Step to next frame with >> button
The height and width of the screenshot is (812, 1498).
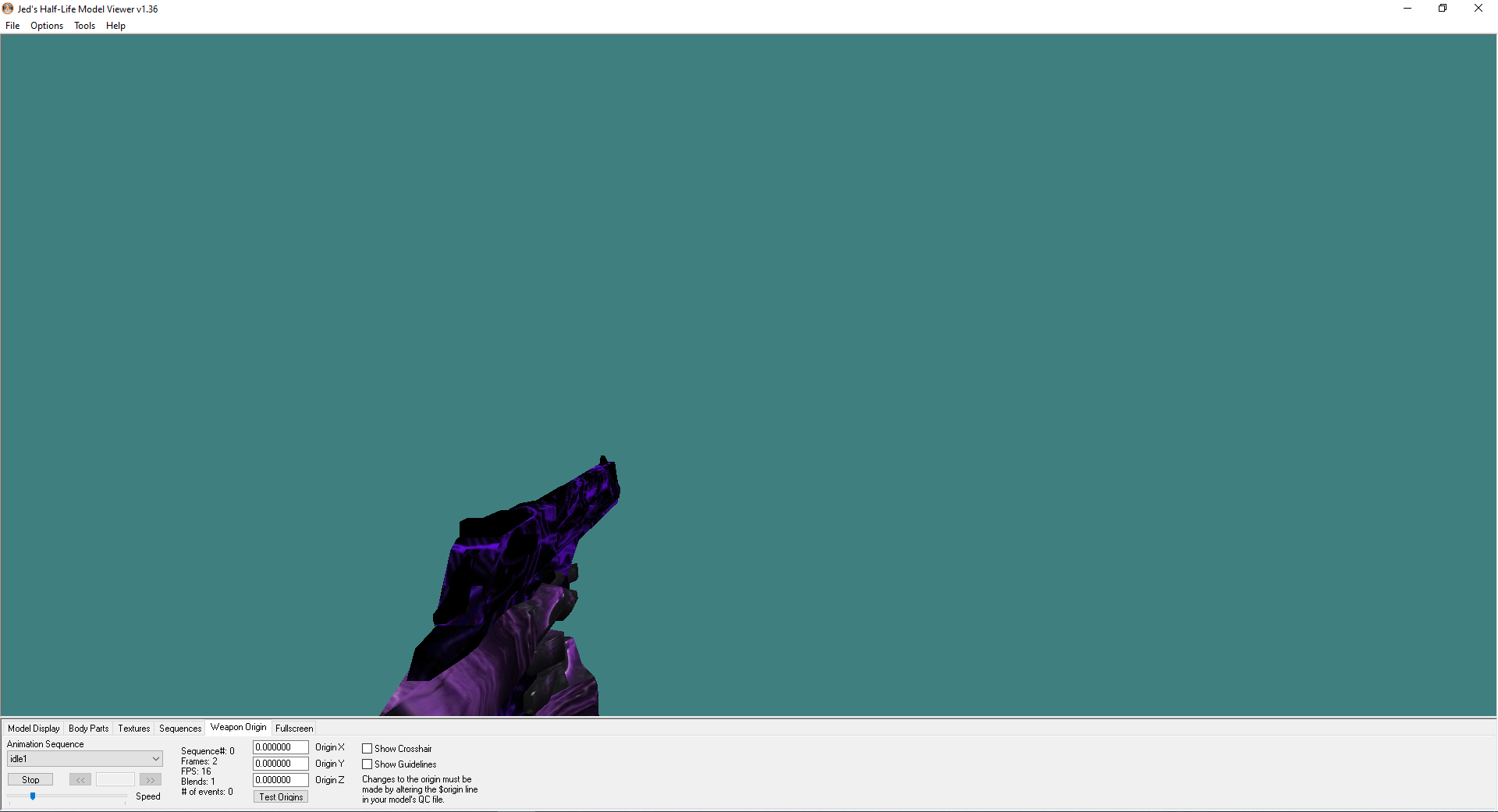(151, 779)
